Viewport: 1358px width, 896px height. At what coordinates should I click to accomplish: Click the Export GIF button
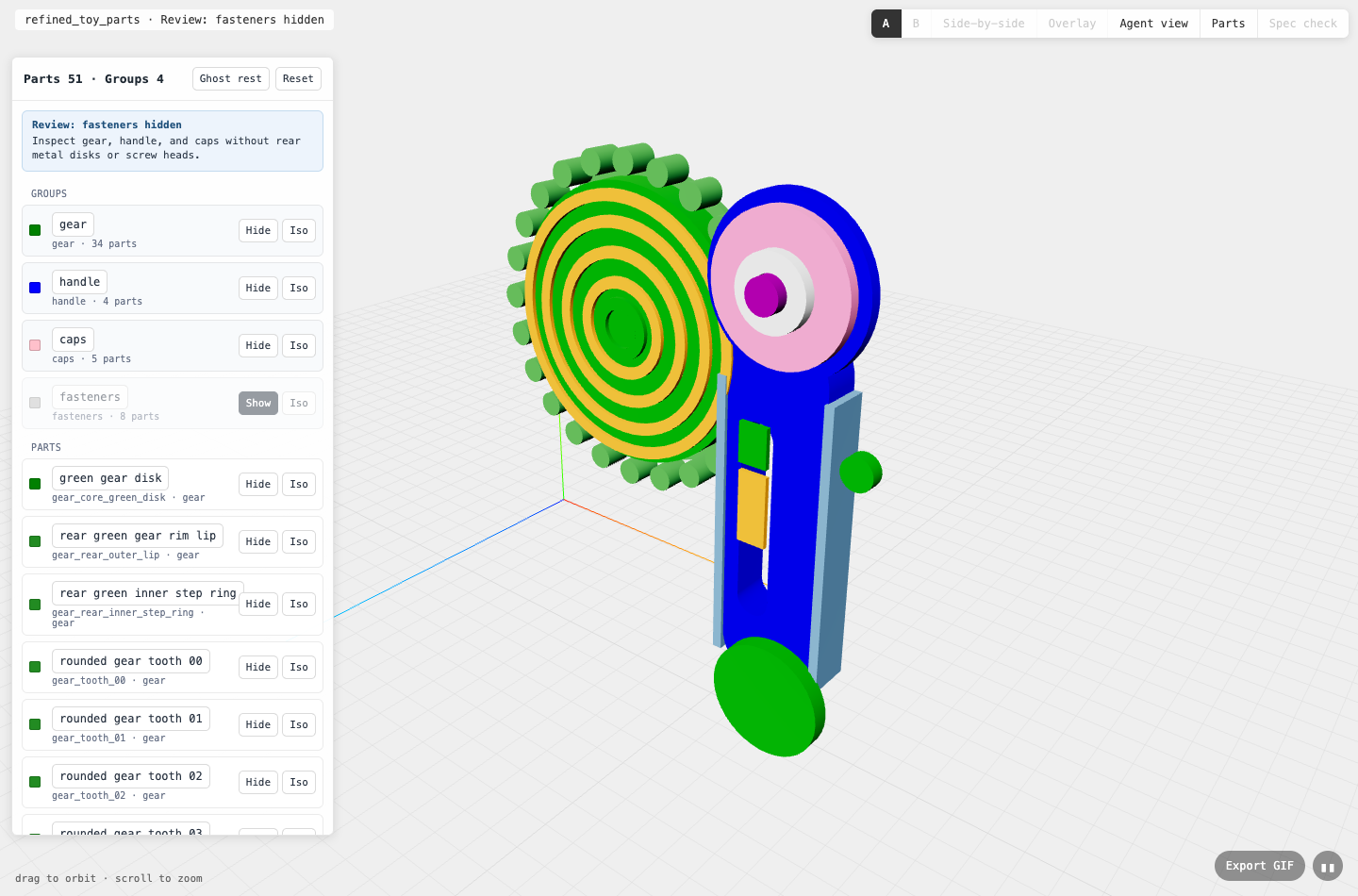pos(1260,866)
